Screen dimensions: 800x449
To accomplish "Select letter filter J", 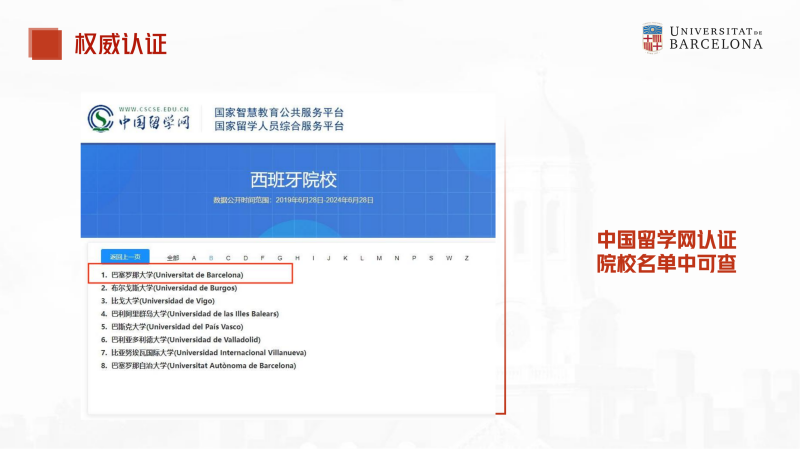I will coord(329,258).
